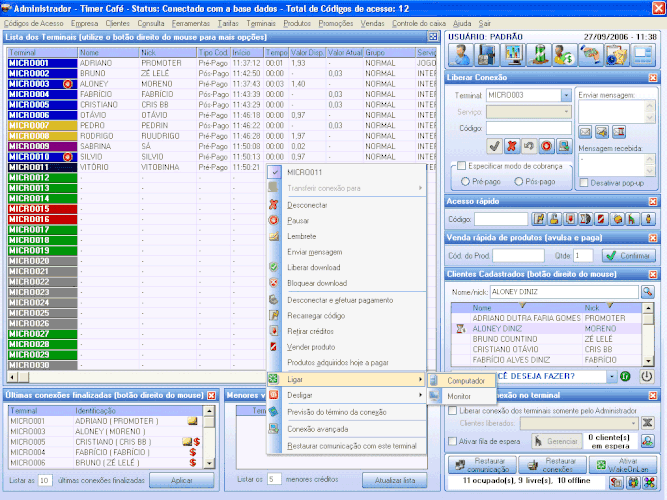Click the Gerenciar button
This screenshot has width=667, height=500.
click(557, 441)
